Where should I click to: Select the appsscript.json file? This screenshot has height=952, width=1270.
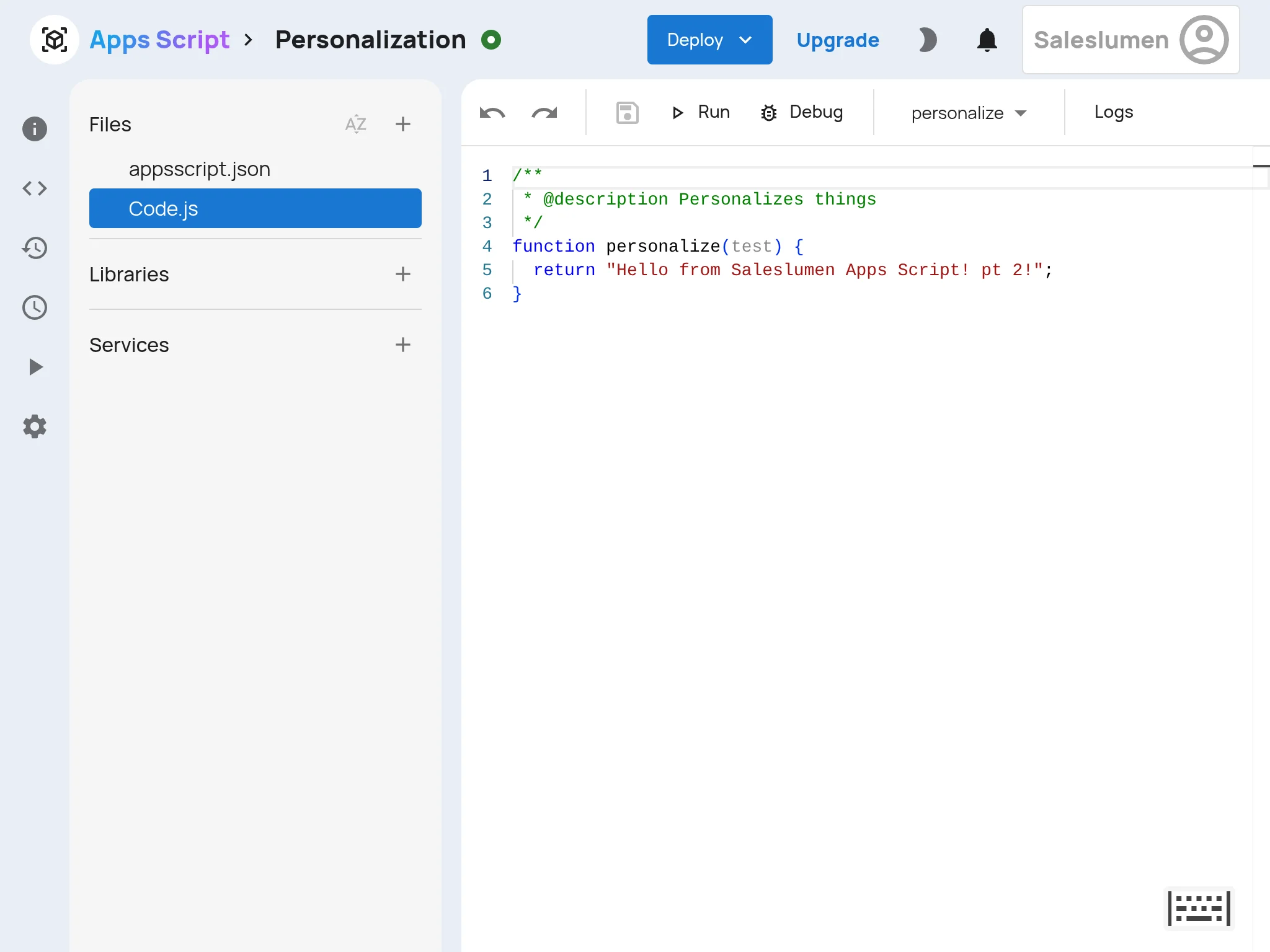(255, 169)
